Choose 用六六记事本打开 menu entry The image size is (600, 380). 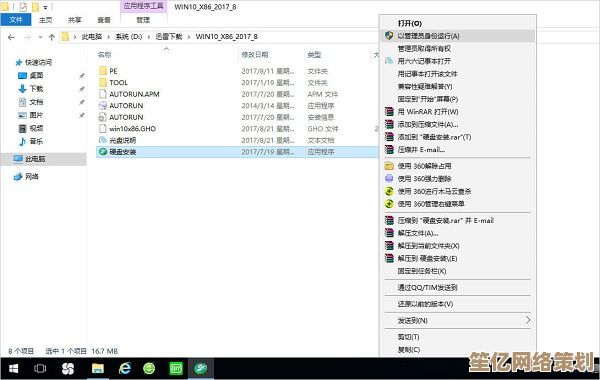424,61
